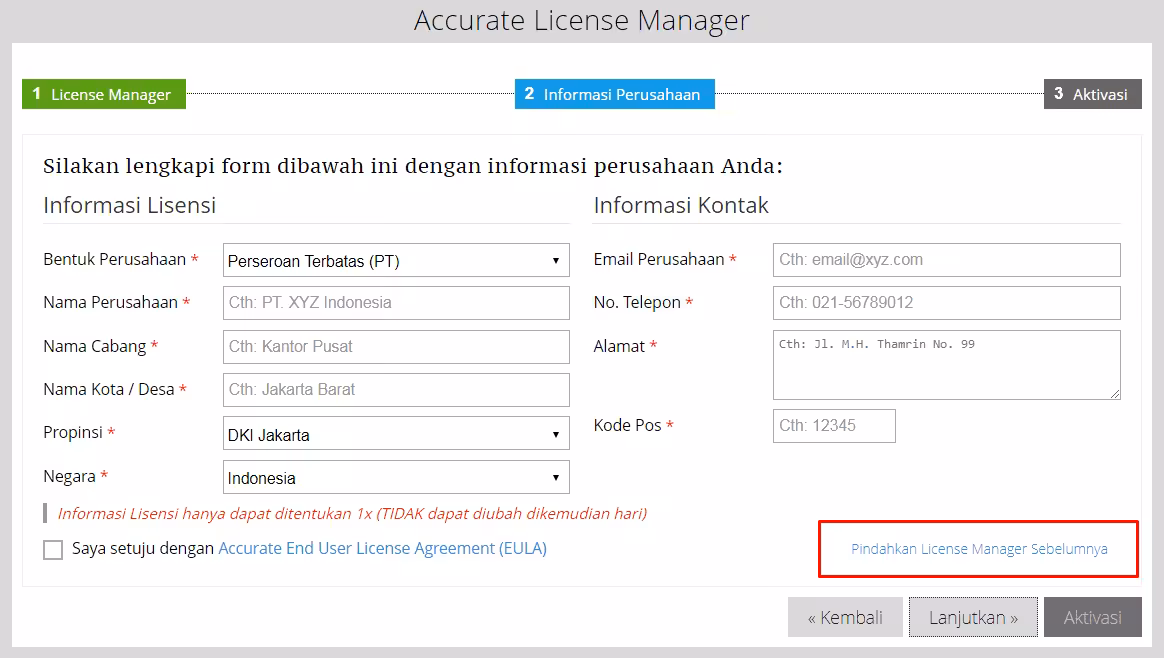Click Pindahkan License Manager Sebelumnya link
The width and height of the screenshot is (1164, 658).
(979, 549)
